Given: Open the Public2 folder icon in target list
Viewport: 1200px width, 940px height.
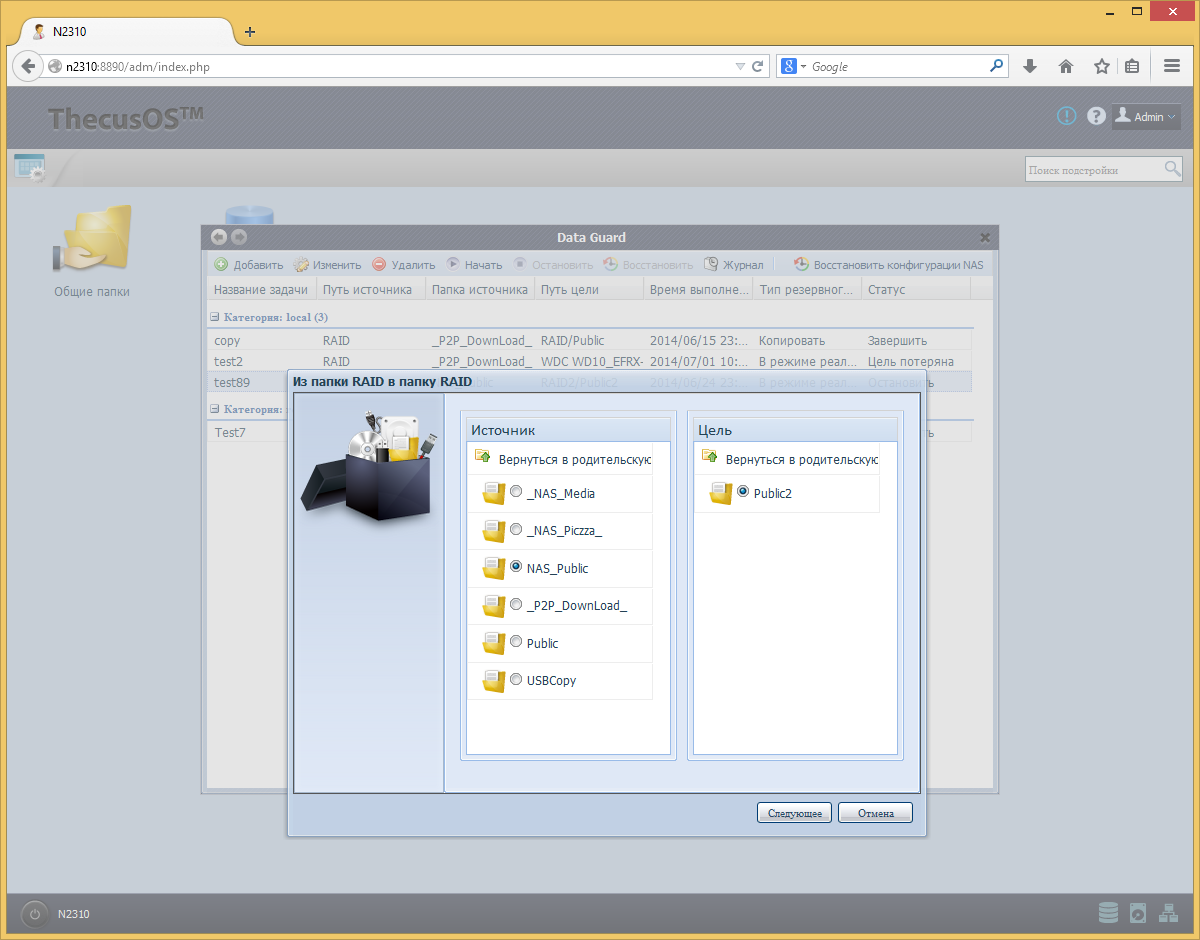Looking at the screenshot, I should click(x=721, y=494).
